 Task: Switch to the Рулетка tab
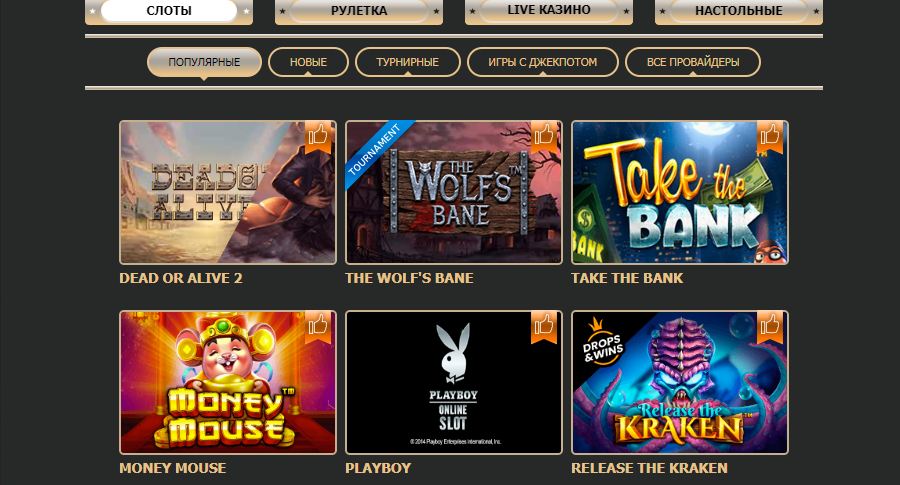coord(359,11)
